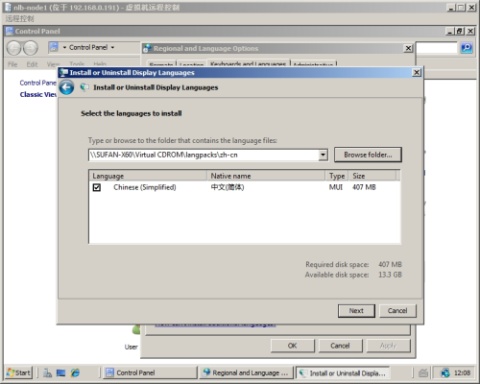Expand the language folder path dropdown
The image size is (480, 384).
323,155
